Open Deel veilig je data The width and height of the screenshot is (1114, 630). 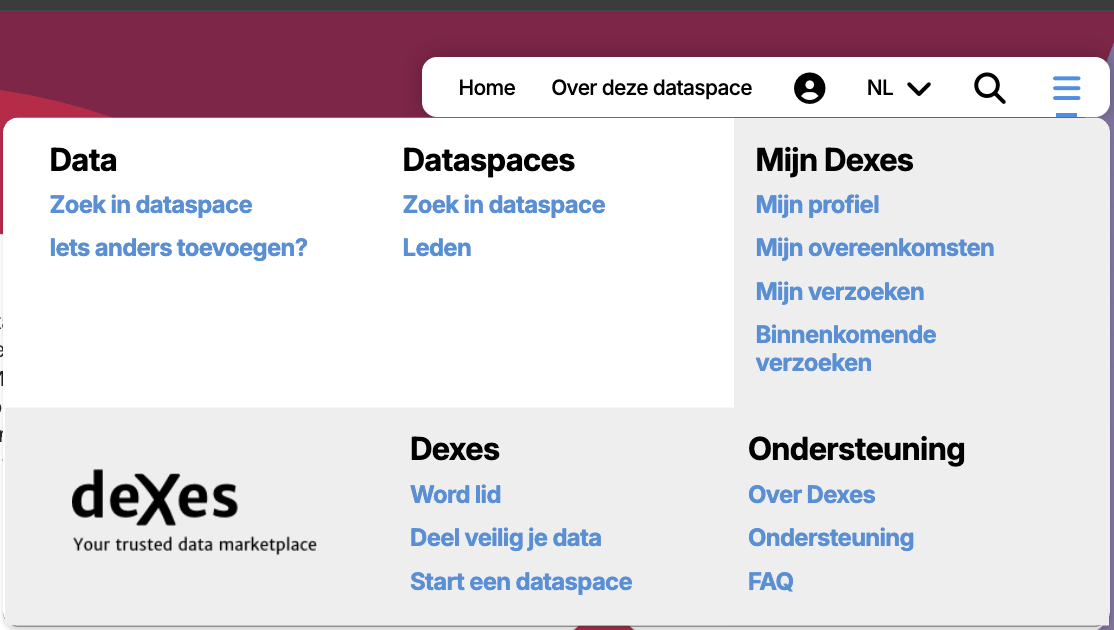tap(506, 538)
